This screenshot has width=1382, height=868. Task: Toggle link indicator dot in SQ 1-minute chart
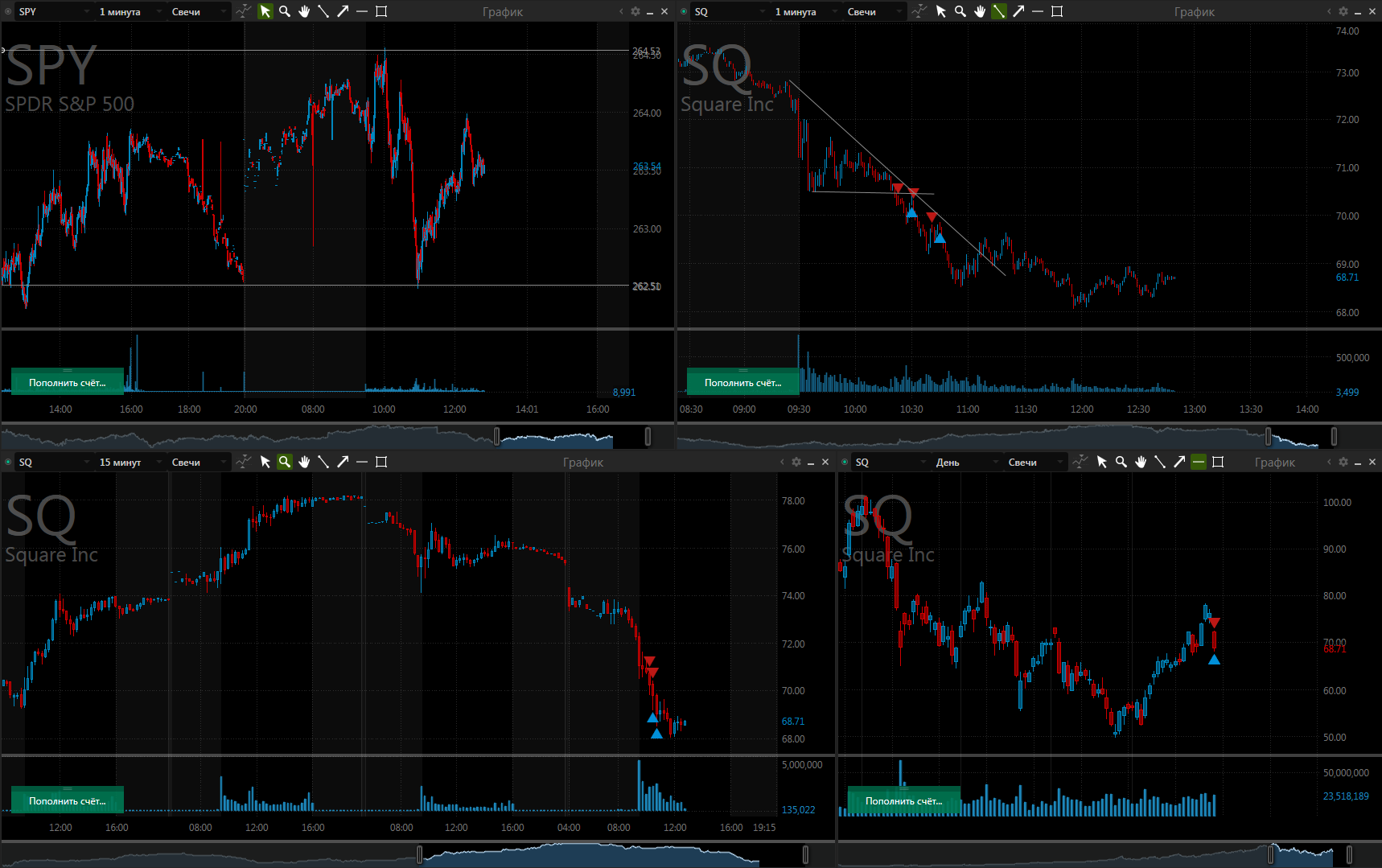pos(684,11)
